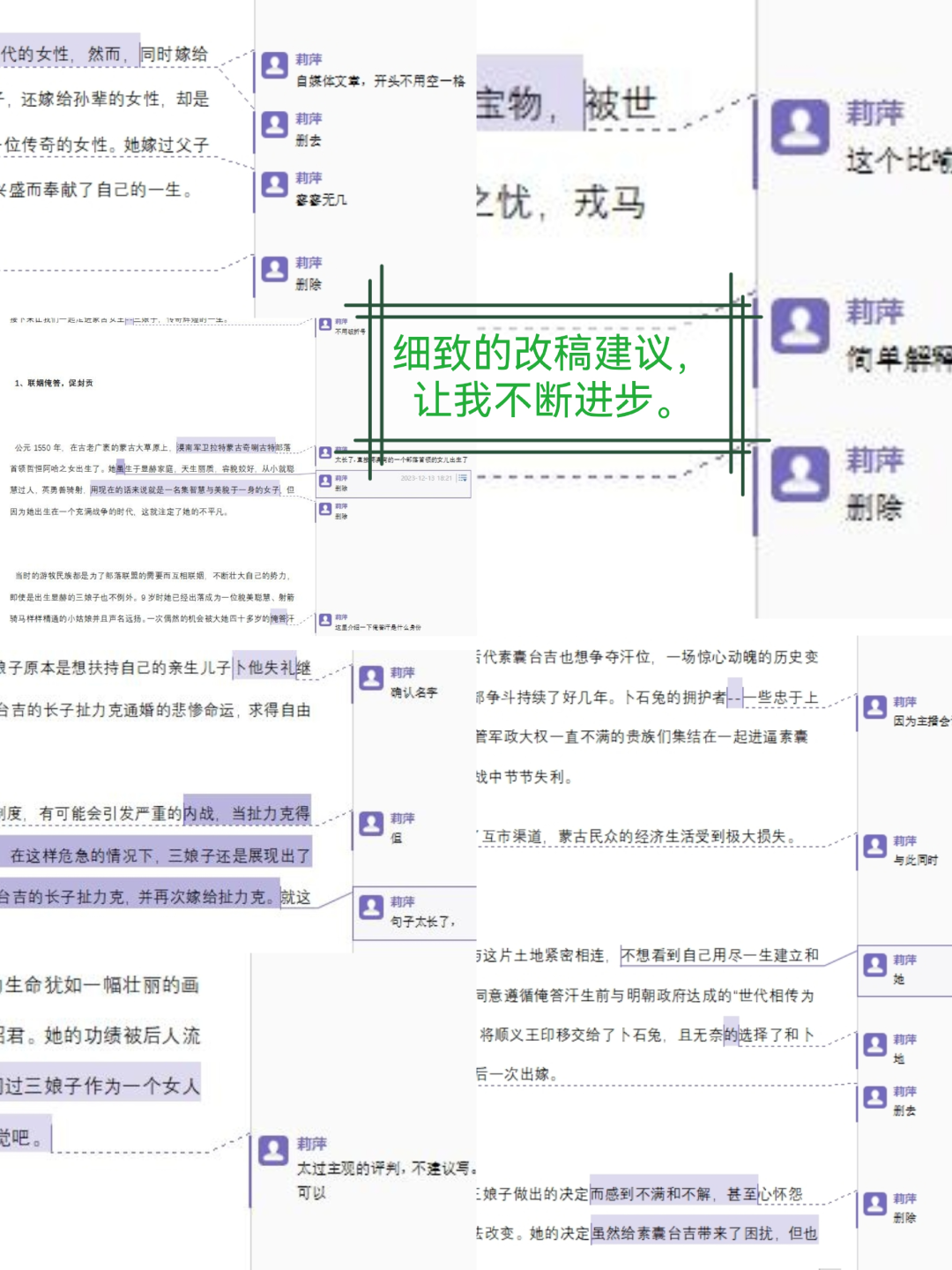Click the heading '1、联姻俺答，促封贡'
Screen dimensions: 952x1270
tap(54, 383)
